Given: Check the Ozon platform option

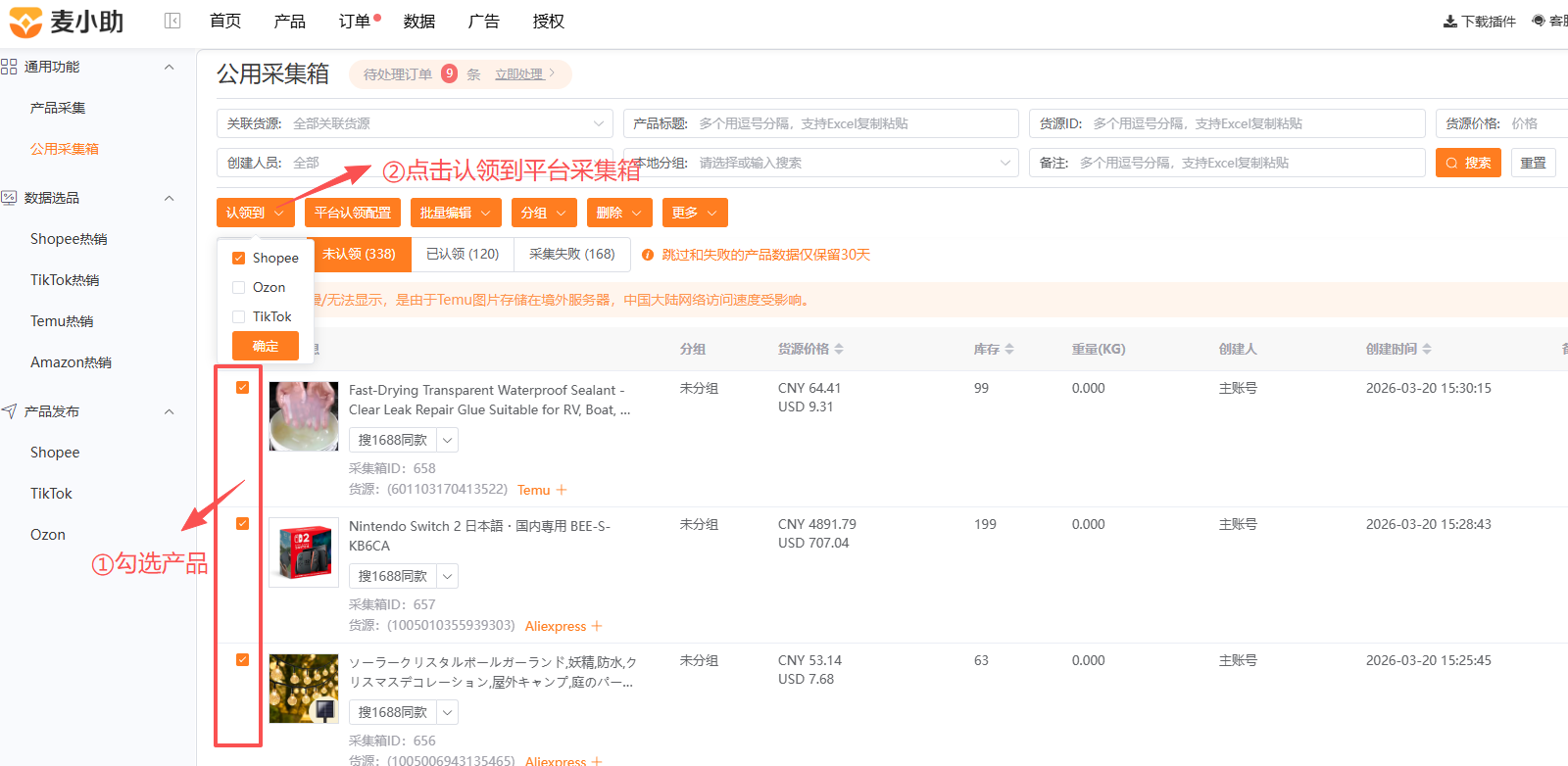Looking at the screenshot, I should (238, 288).
